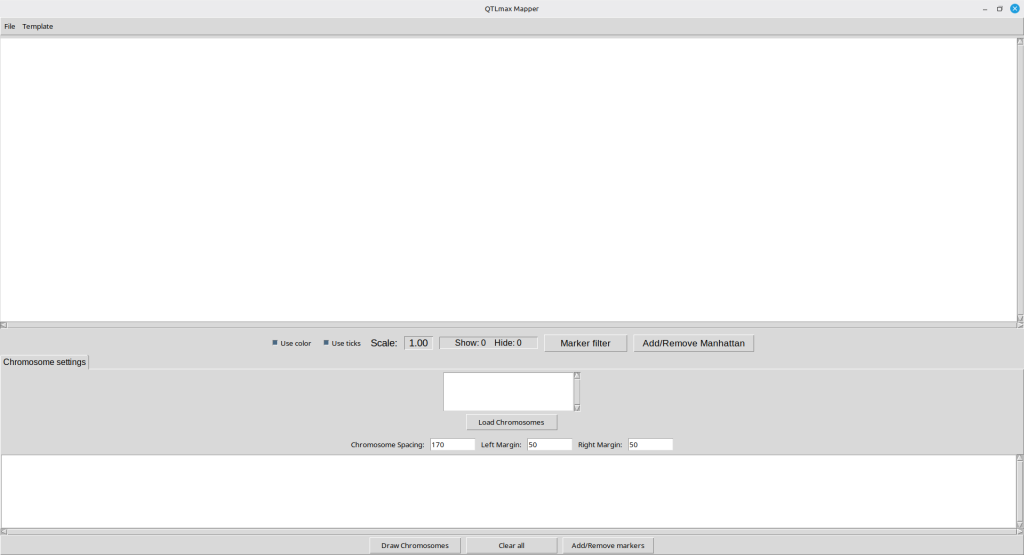Viewport: 1024px width, 555px height.
Task: Switch to the Chromosome settings tab
Action: coord(45,362)
